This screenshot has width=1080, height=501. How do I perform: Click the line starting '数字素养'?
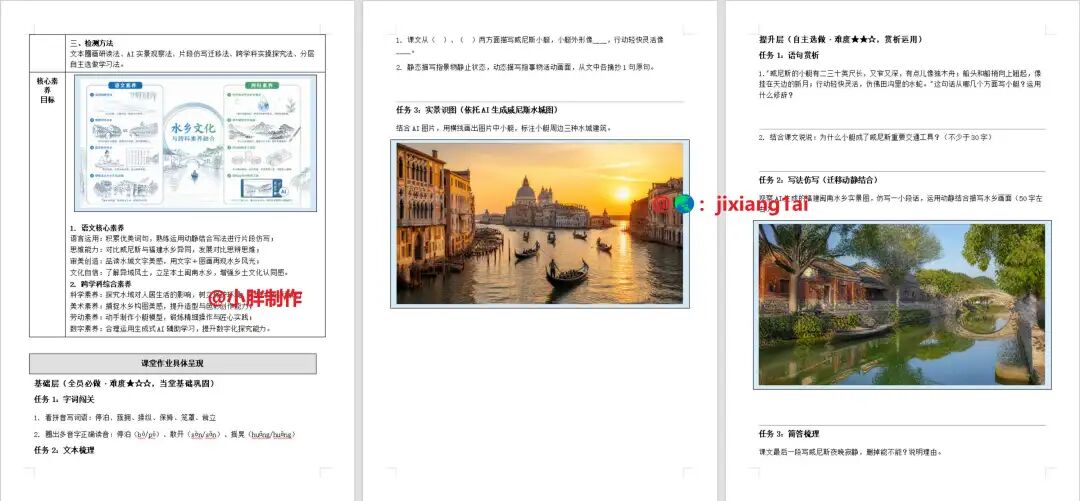click(171, 329)
